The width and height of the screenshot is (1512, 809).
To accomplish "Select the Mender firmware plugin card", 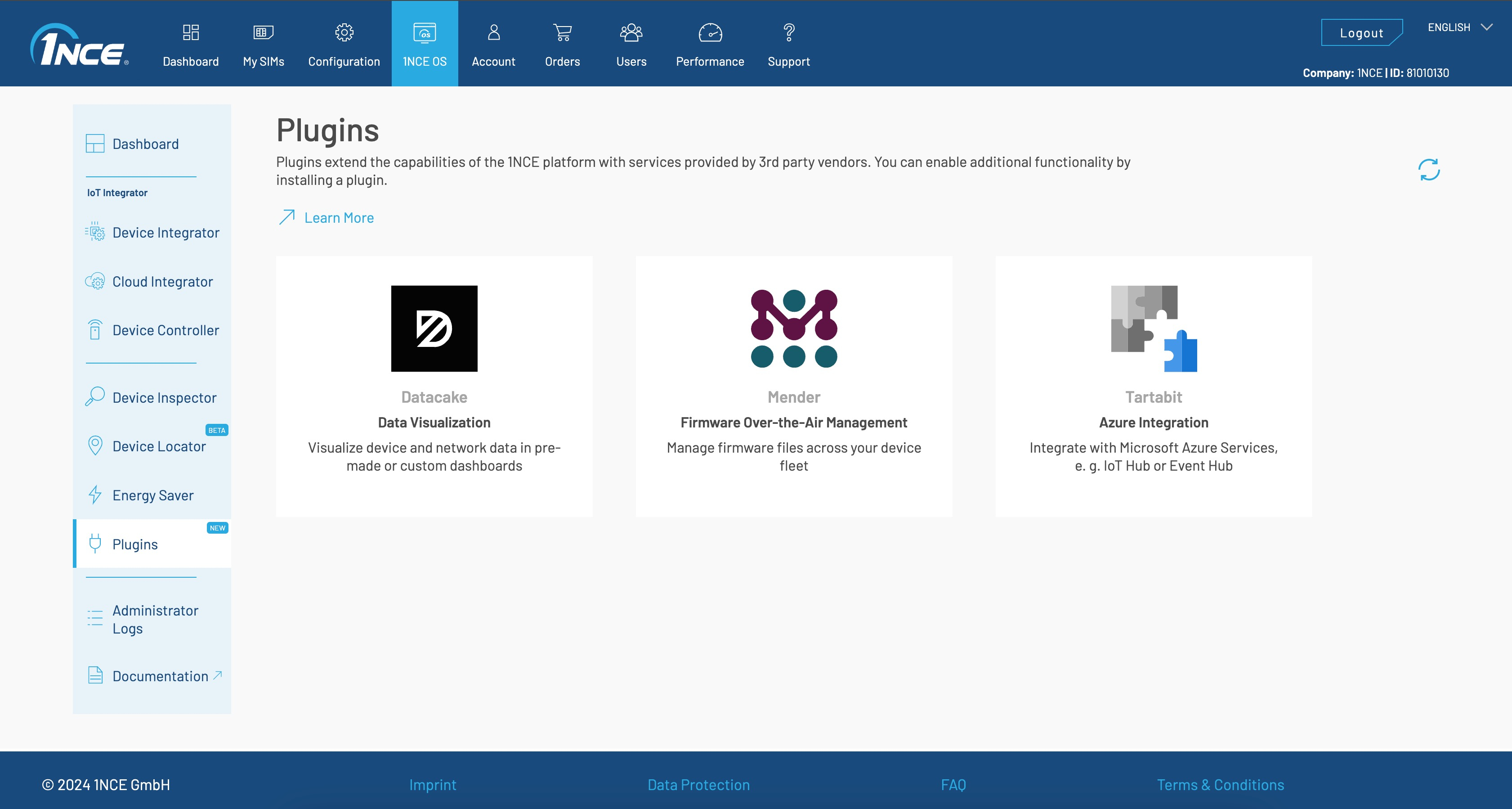I will click(x=794, y=386).
